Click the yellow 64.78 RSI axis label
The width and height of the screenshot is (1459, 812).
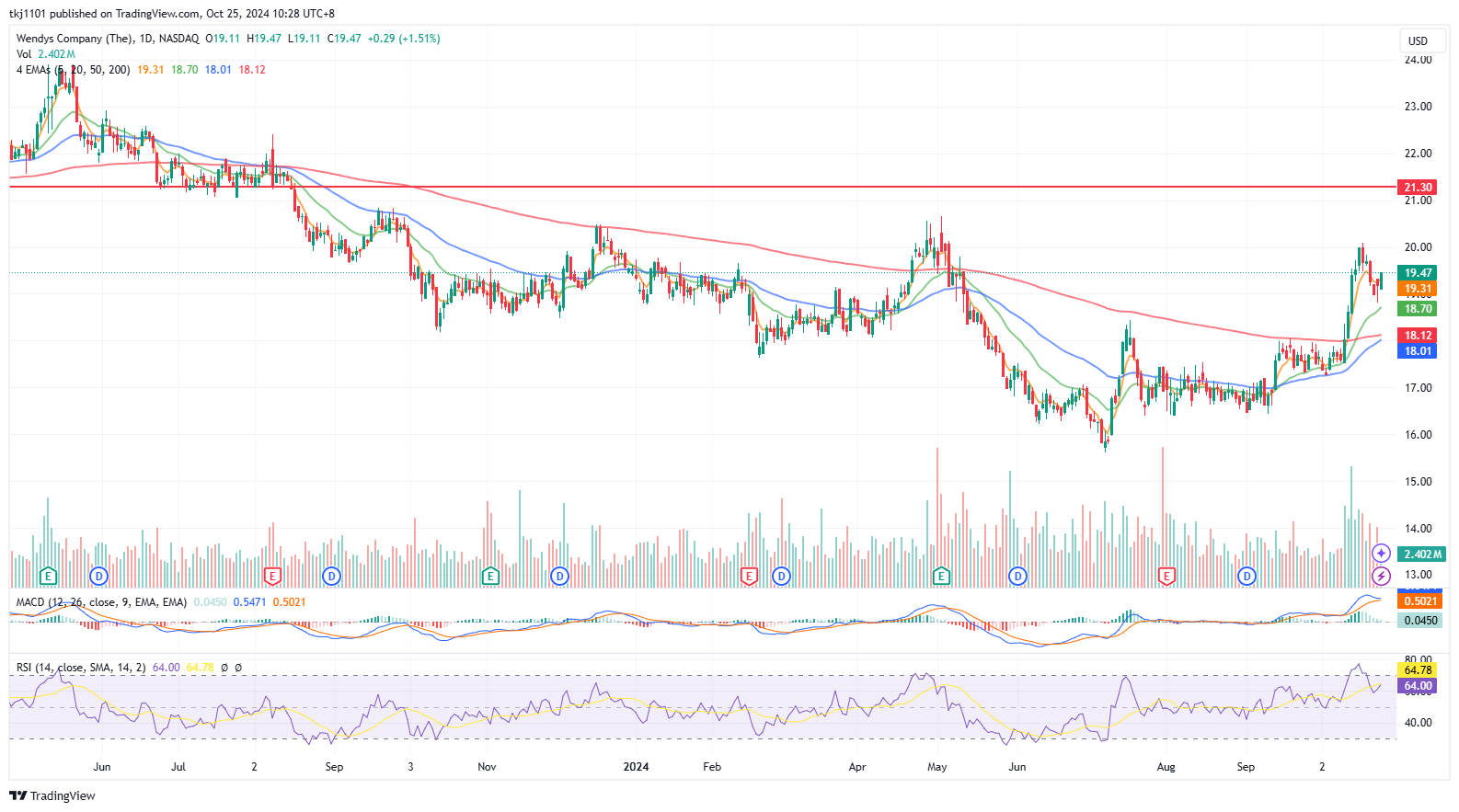(x=1418, y=670)
